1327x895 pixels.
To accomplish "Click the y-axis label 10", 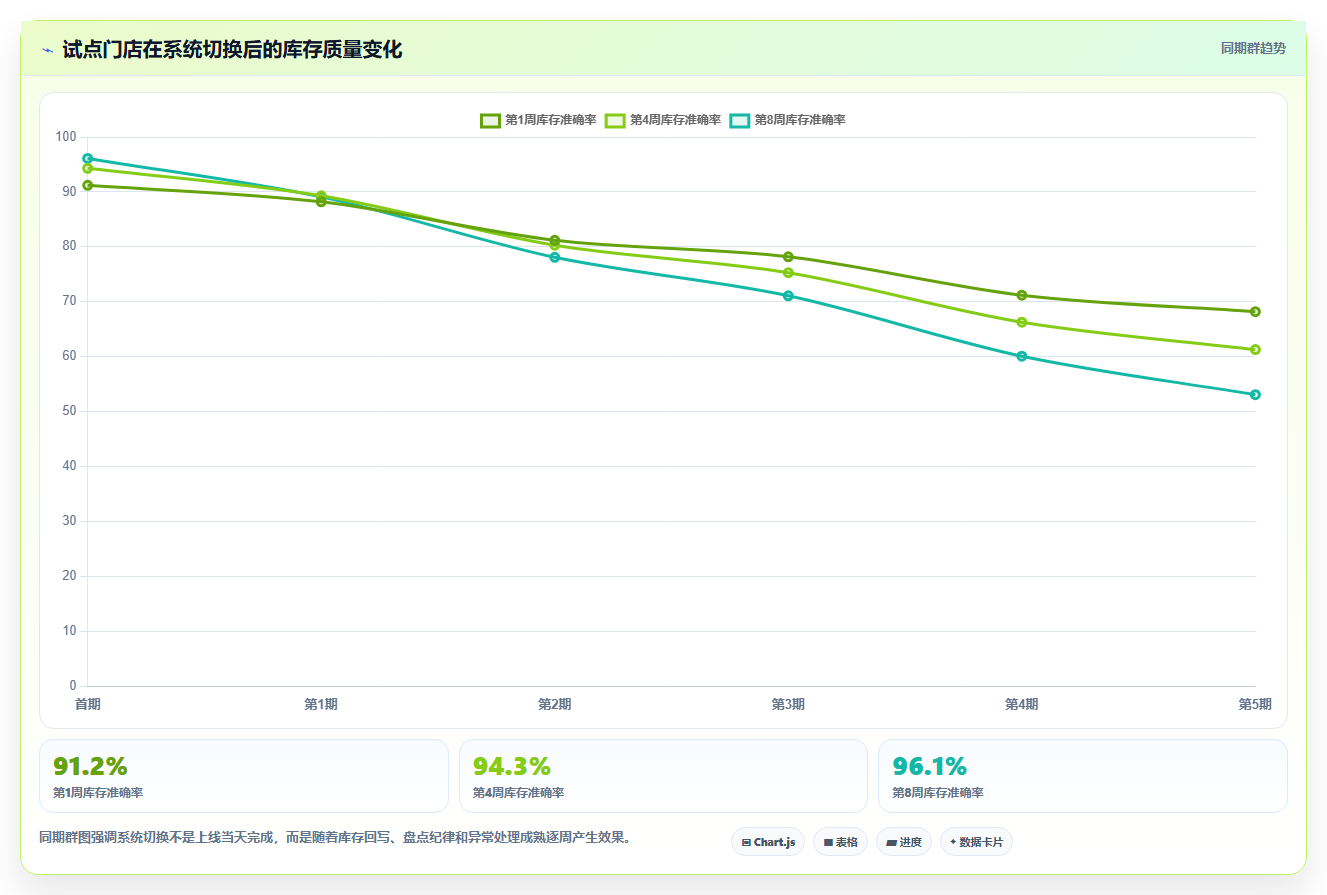I will pyautogui.click(x=70, y=631).
